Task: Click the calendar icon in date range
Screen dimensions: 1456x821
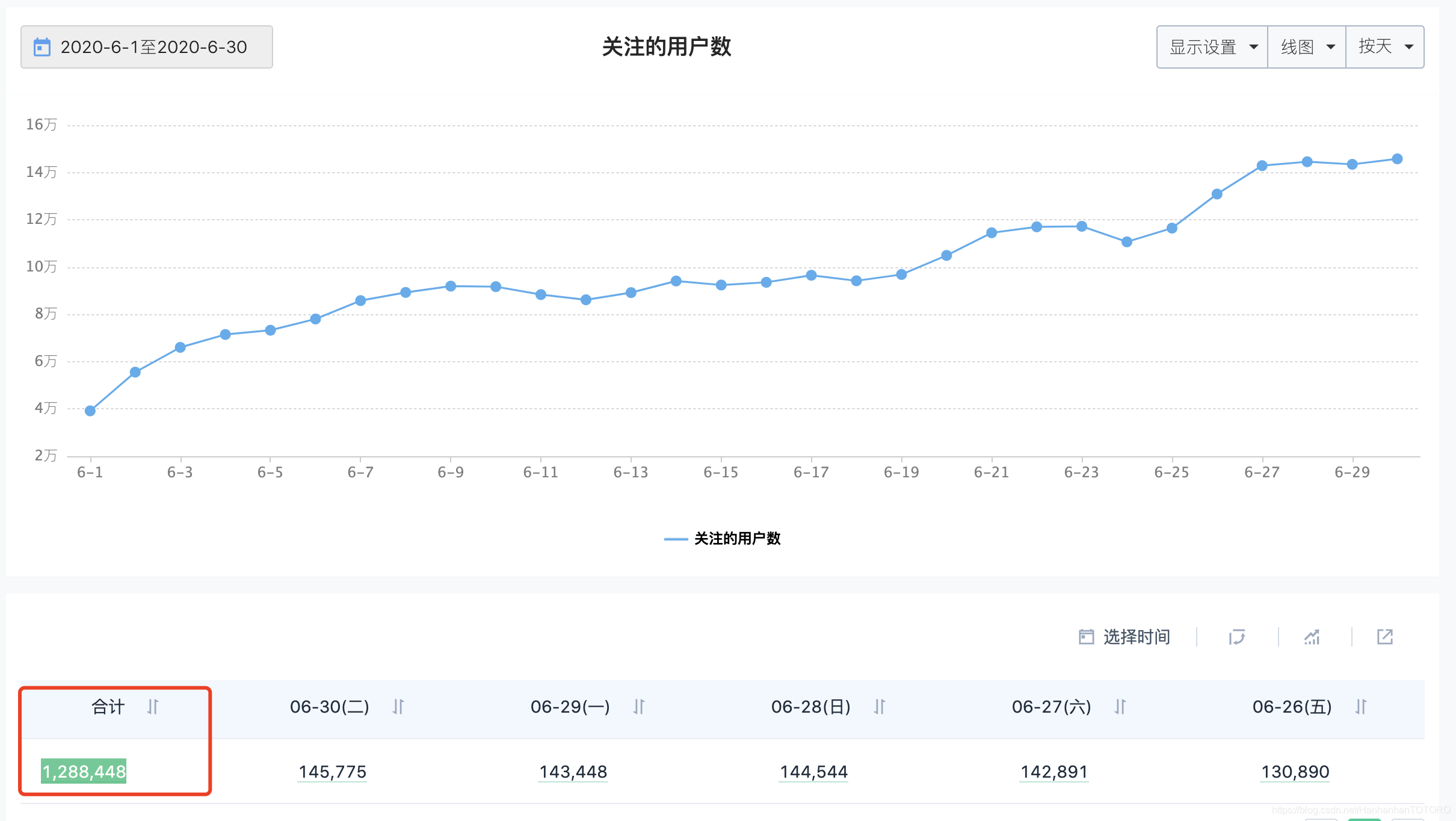Action: (x=42, y=47)
